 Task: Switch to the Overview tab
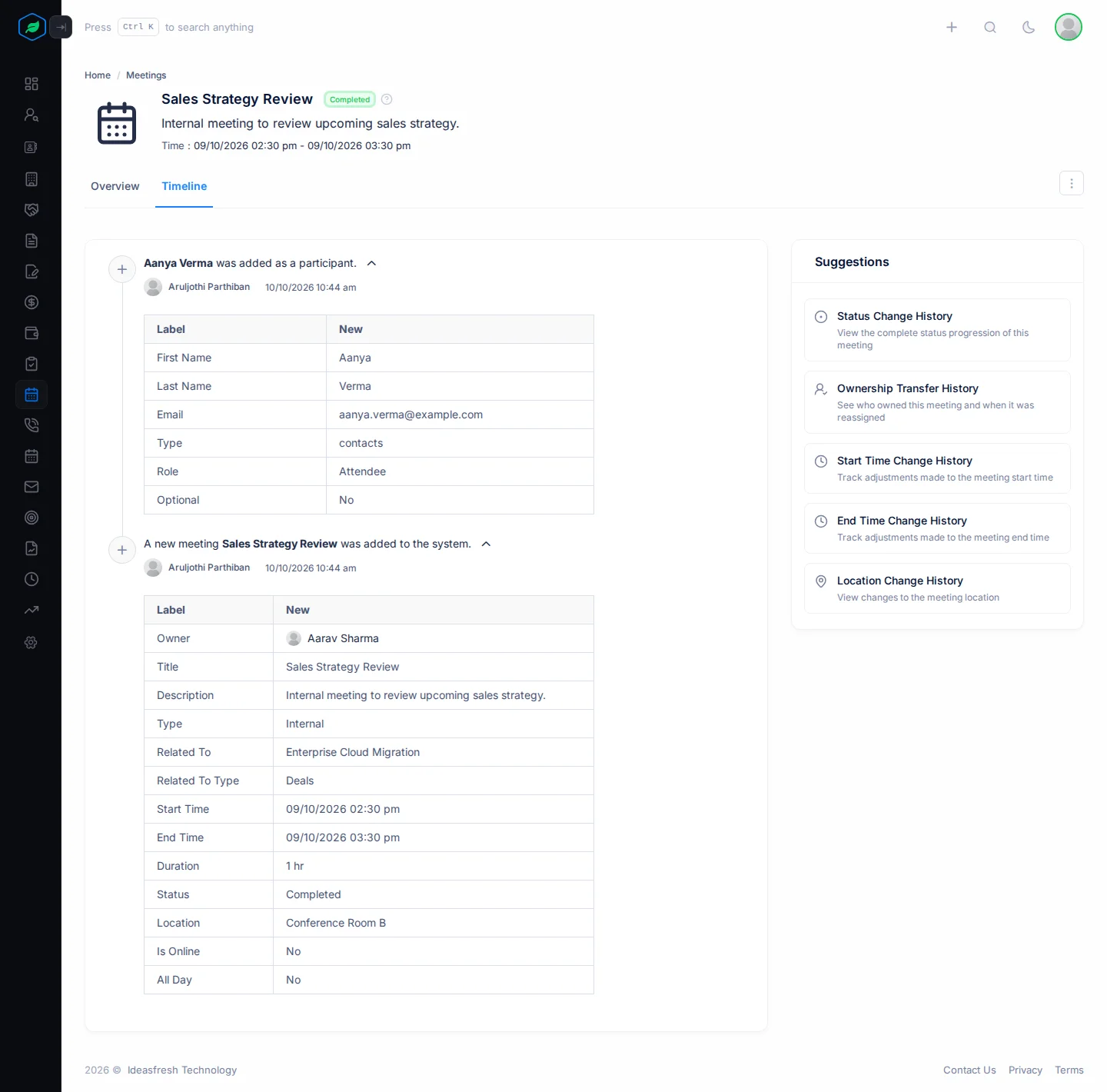[x=115, y=186]
